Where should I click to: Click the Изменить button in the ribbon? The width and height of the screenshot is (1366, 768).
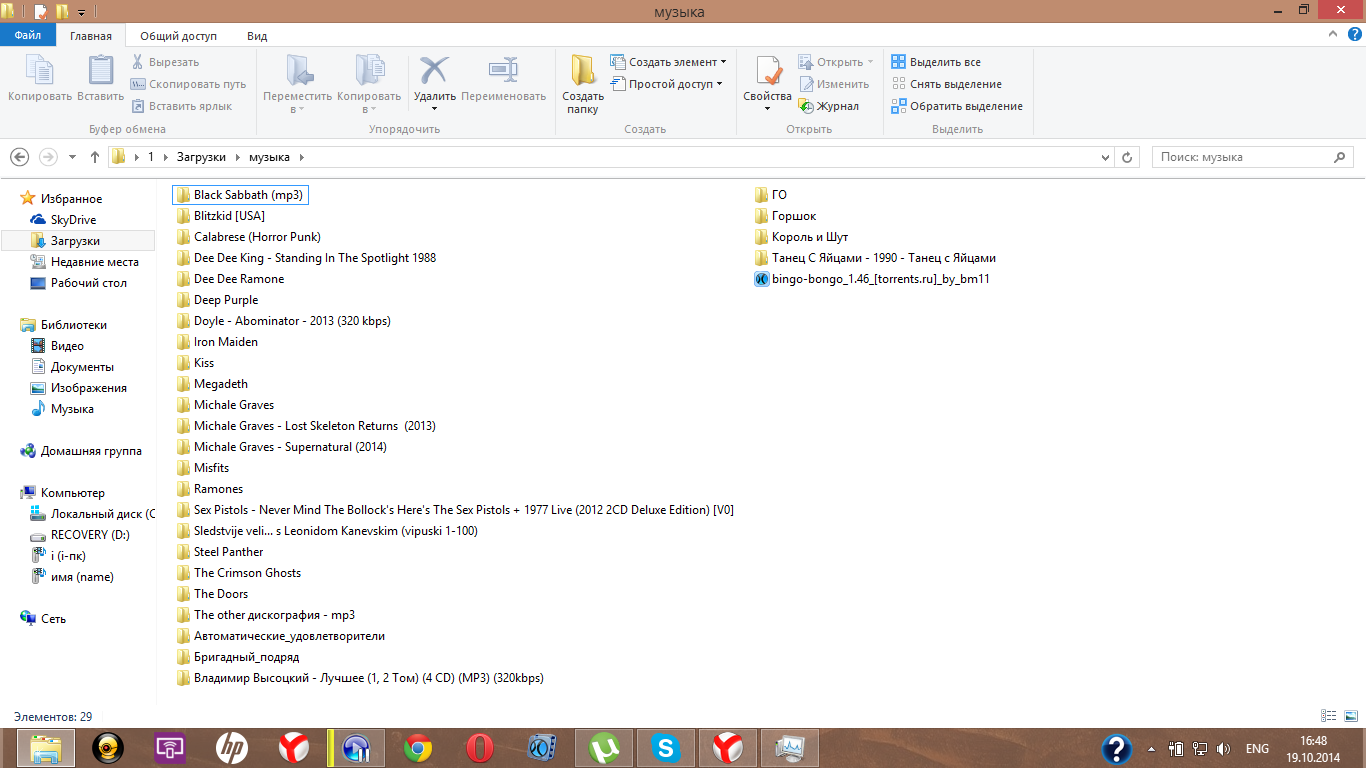click(x=833, y=84)
